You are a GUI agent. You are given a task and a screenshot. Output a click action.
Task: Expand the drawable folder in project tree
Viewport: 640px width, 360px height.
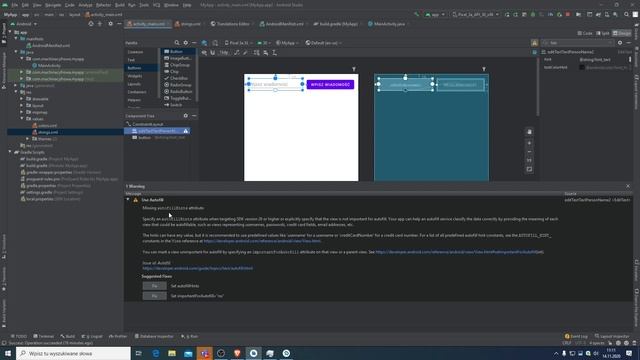[x=22, y=99]
